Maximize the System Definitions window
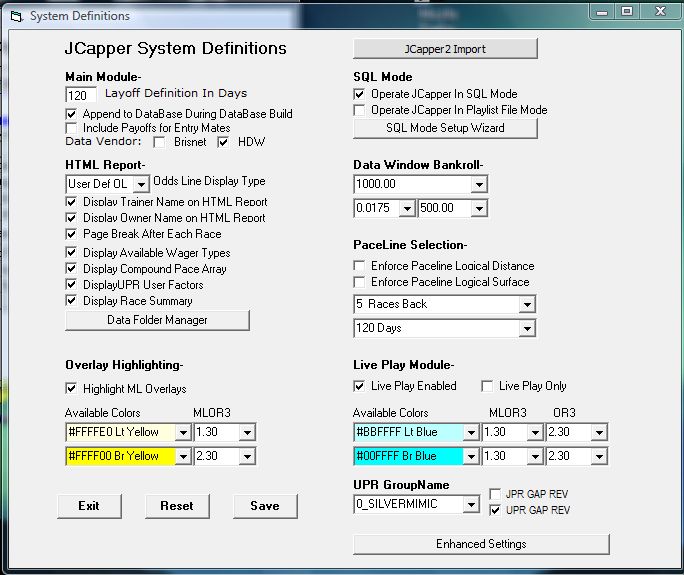 (627, 12)
